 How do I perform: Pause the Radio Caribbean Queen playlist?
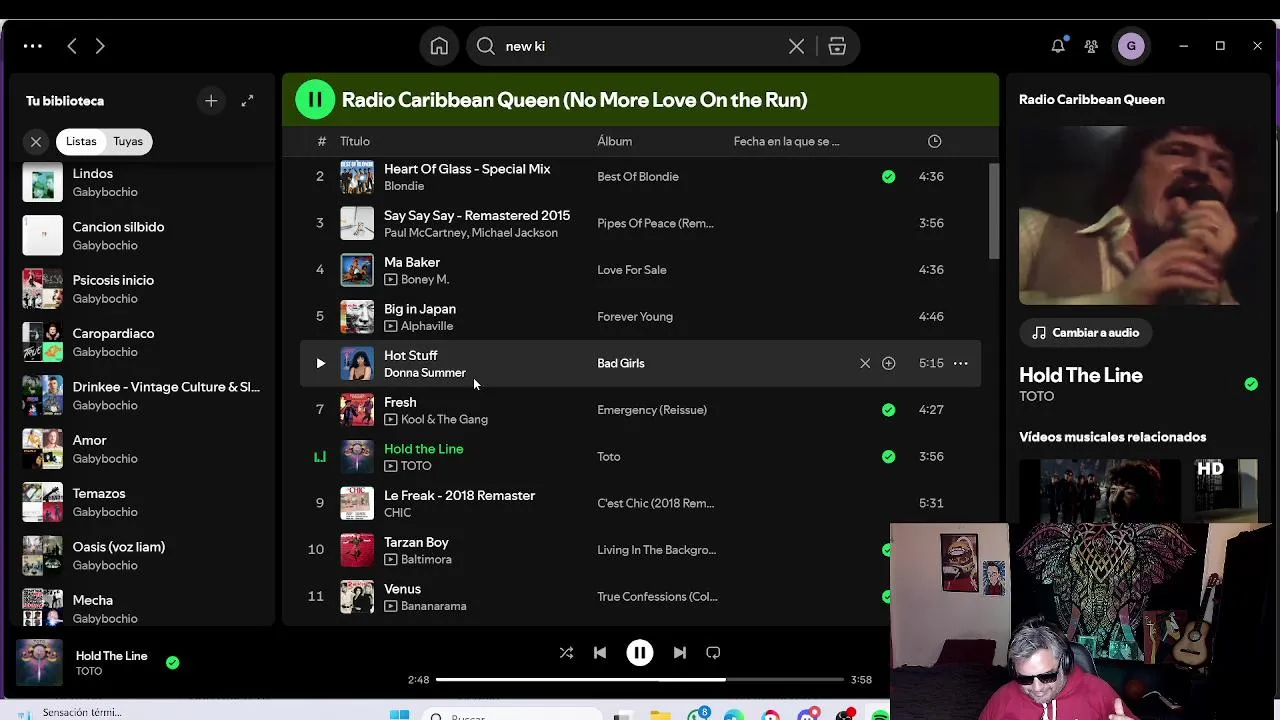point(315,99)
